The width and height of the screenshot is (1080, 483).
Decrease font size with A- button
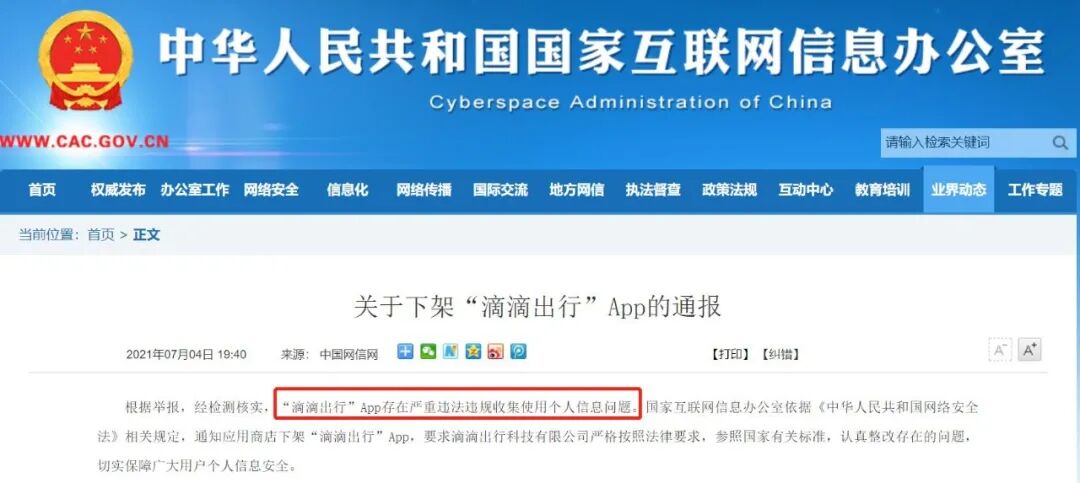[1000, 350]
